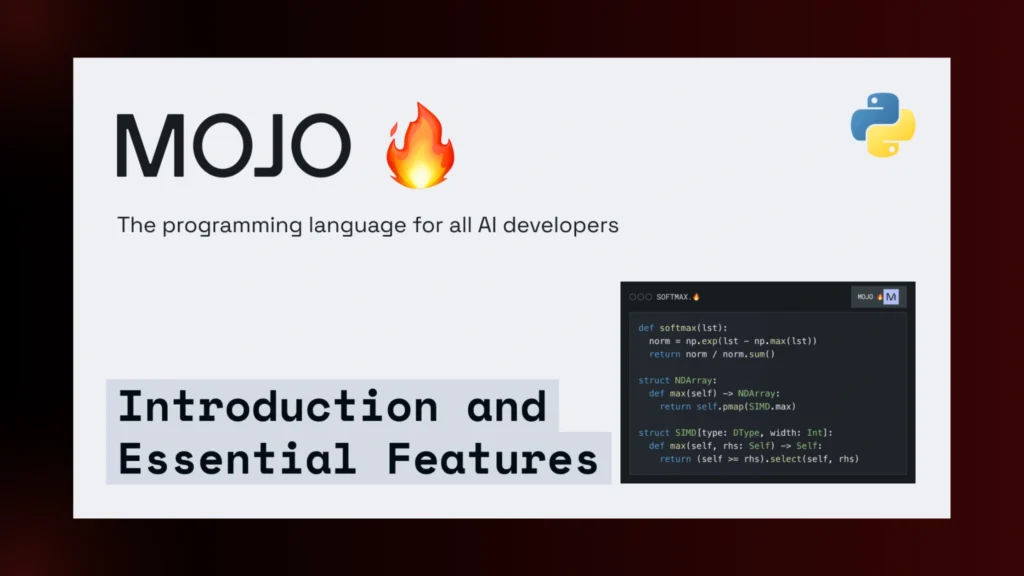This screenshot has width=1024, height=576.
Task: Click the 'def max(self, rhs: Self) -> Self:' line
Action: (735, 445)
